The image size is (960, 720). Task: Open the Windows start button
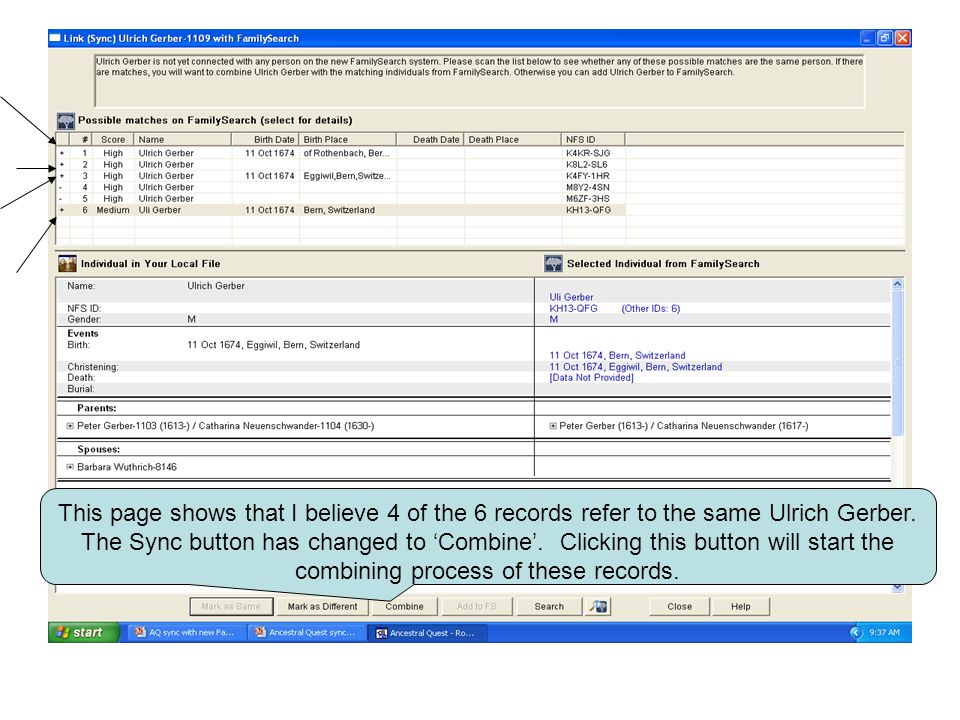[x=83, y=632]
